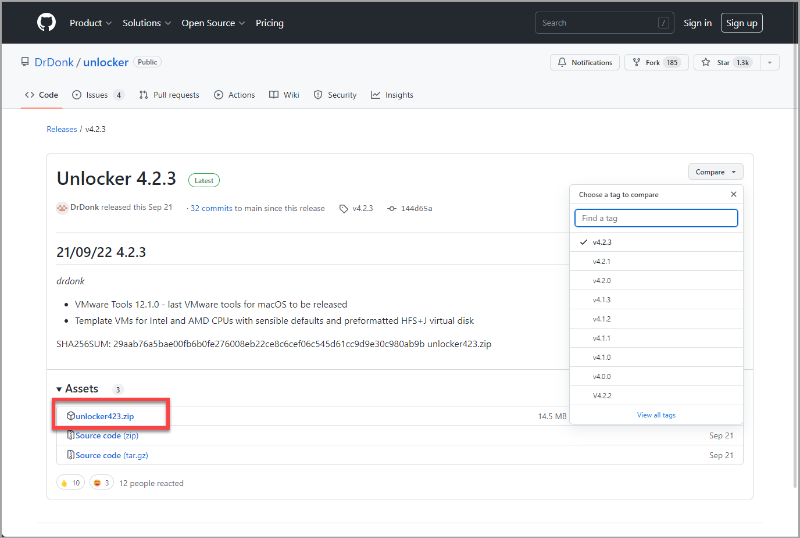The image size is (800, 538).
Task: Click the package icon beside unlocker423.zip
Action: click(71, 415)
